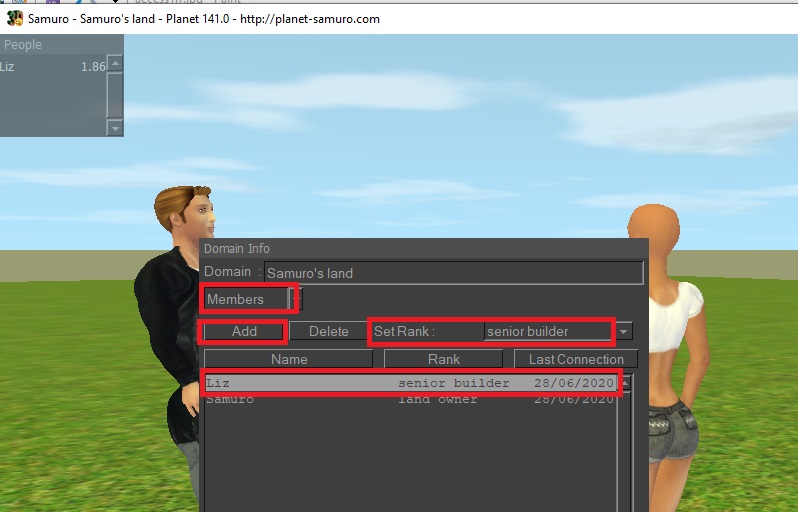The image size is (798, 512).
Task: Click the Add member button
Action: (244, 331)
